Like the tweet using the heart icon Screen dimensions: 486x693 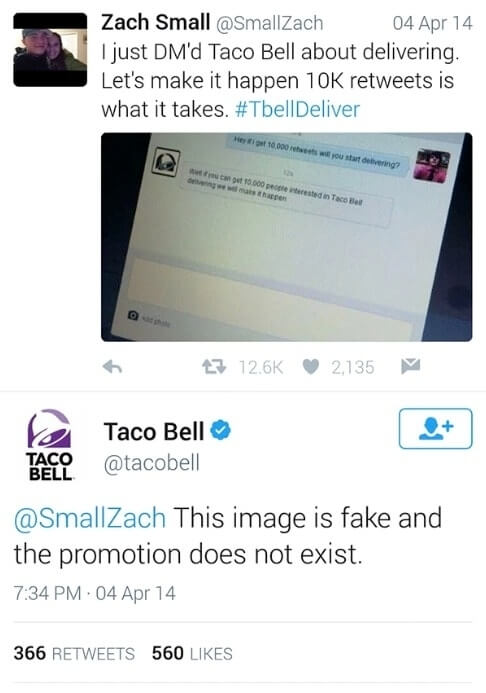coord(311,367)
